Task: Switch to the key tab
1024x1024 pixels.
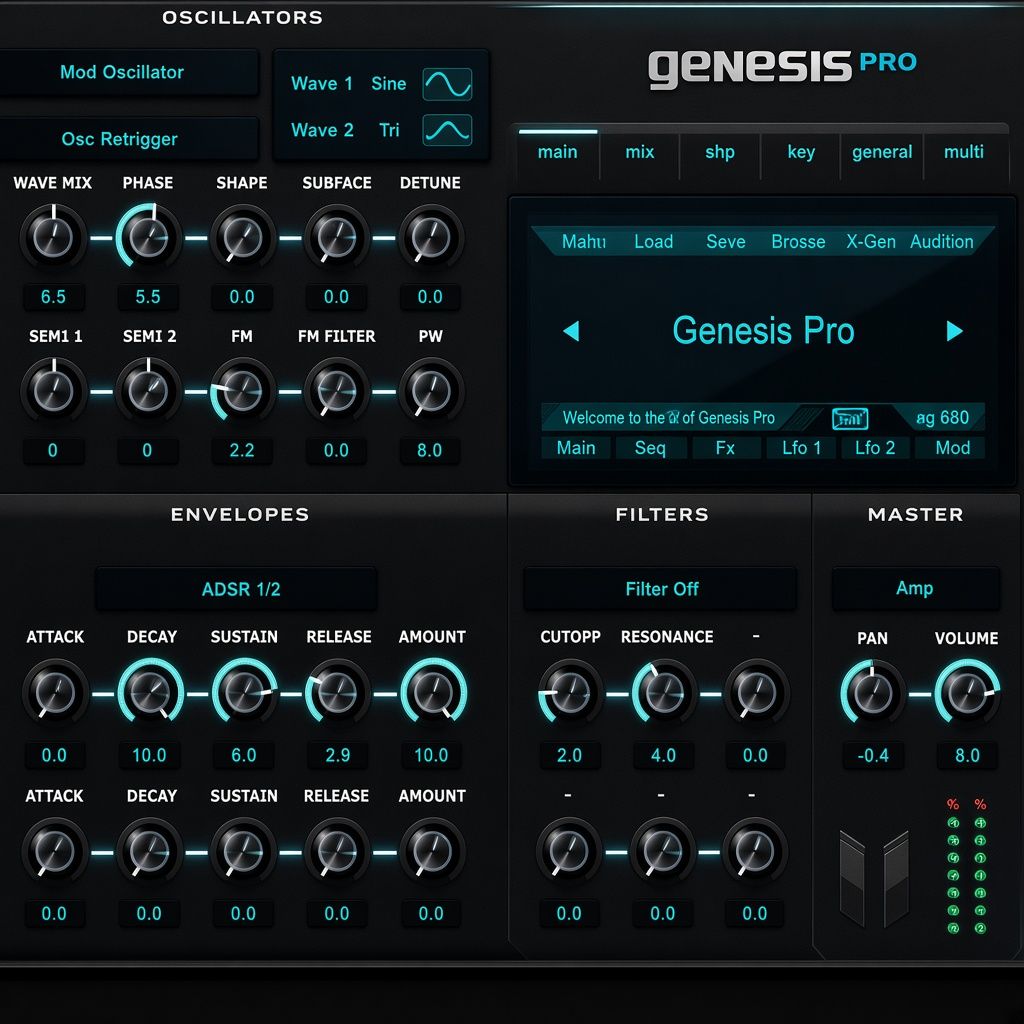Action: (x=801, y=152)
